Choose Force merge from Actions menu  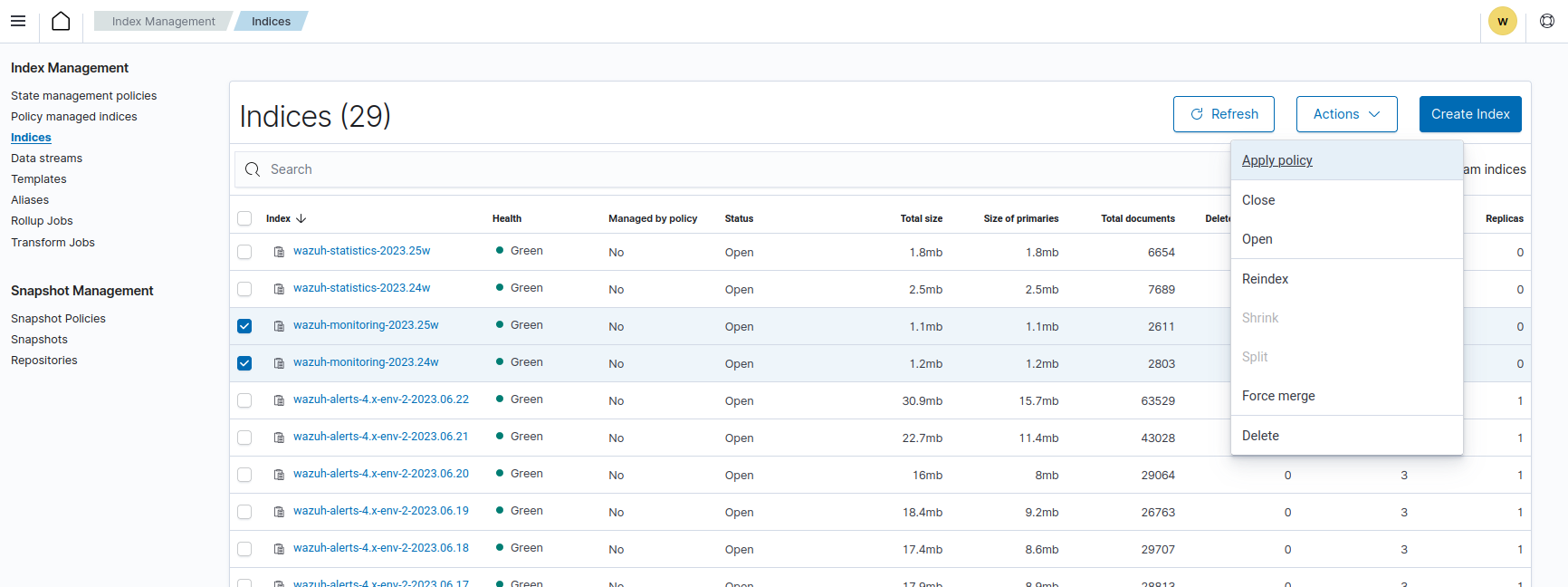[1346, 396]
